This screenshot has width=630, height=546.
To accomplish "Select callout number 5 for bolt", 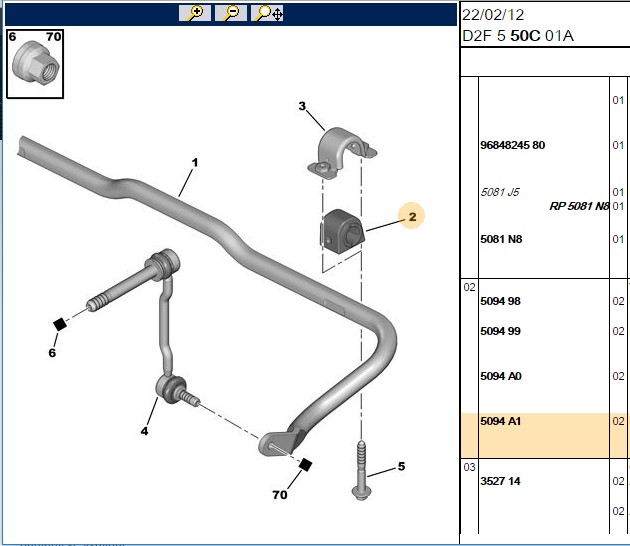I will click(x=401, y=466).
